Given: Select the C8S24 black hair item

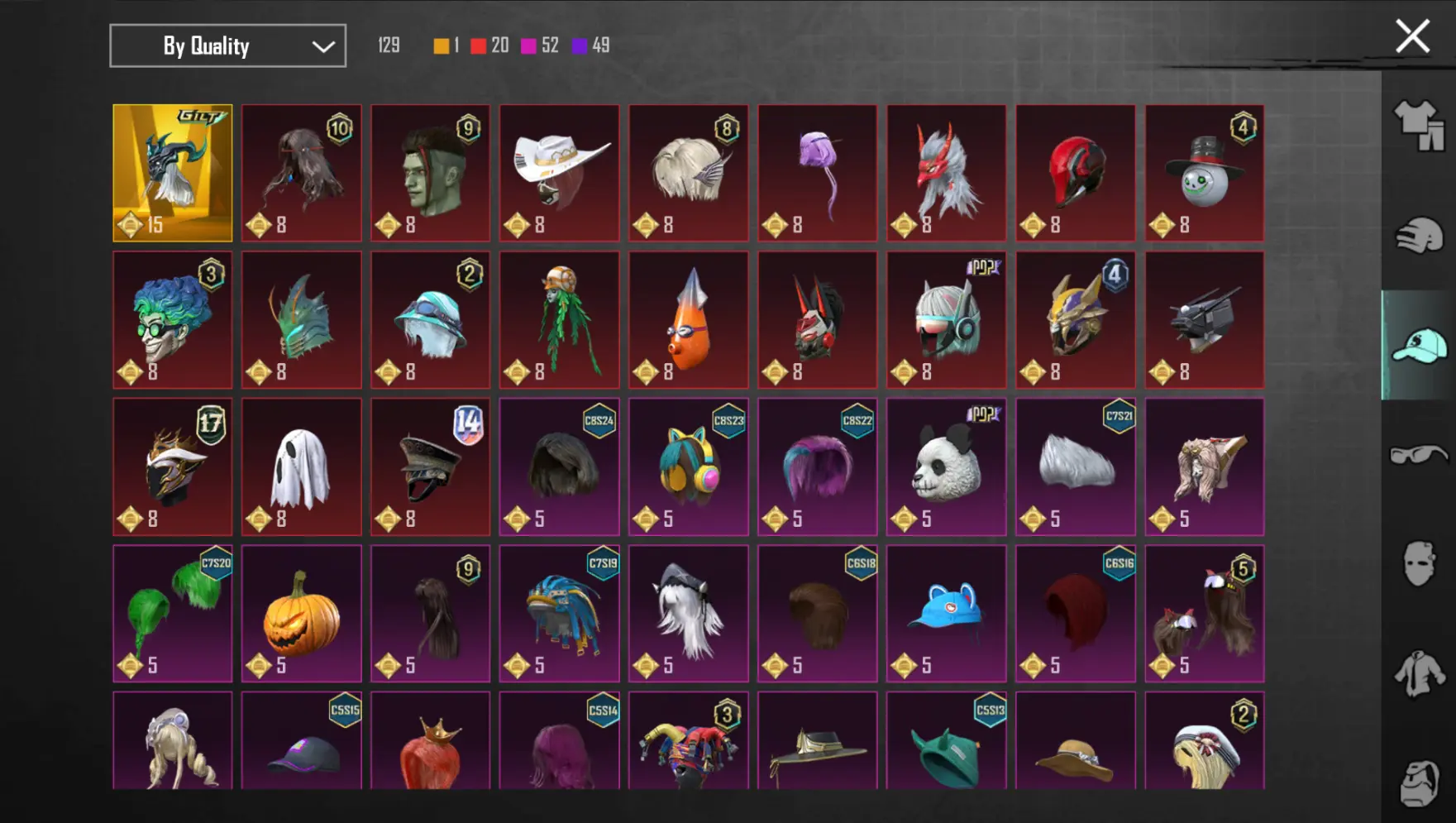Looking at the screenshot, I should [x=560, y=467].
